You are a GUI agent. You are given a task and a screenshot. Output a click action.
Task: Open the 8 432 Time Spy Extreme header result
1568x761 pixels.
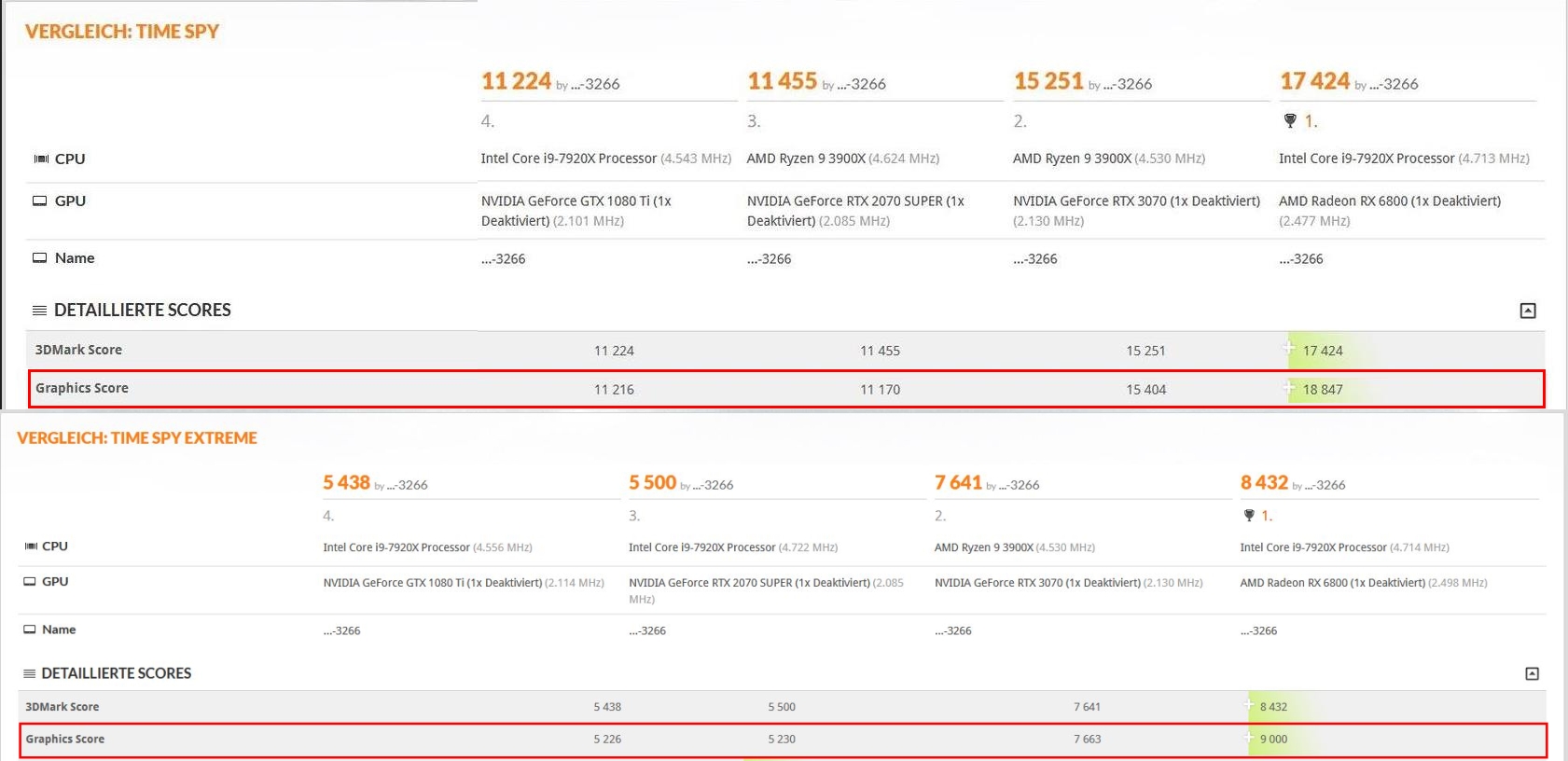(x=1264, y=482)
